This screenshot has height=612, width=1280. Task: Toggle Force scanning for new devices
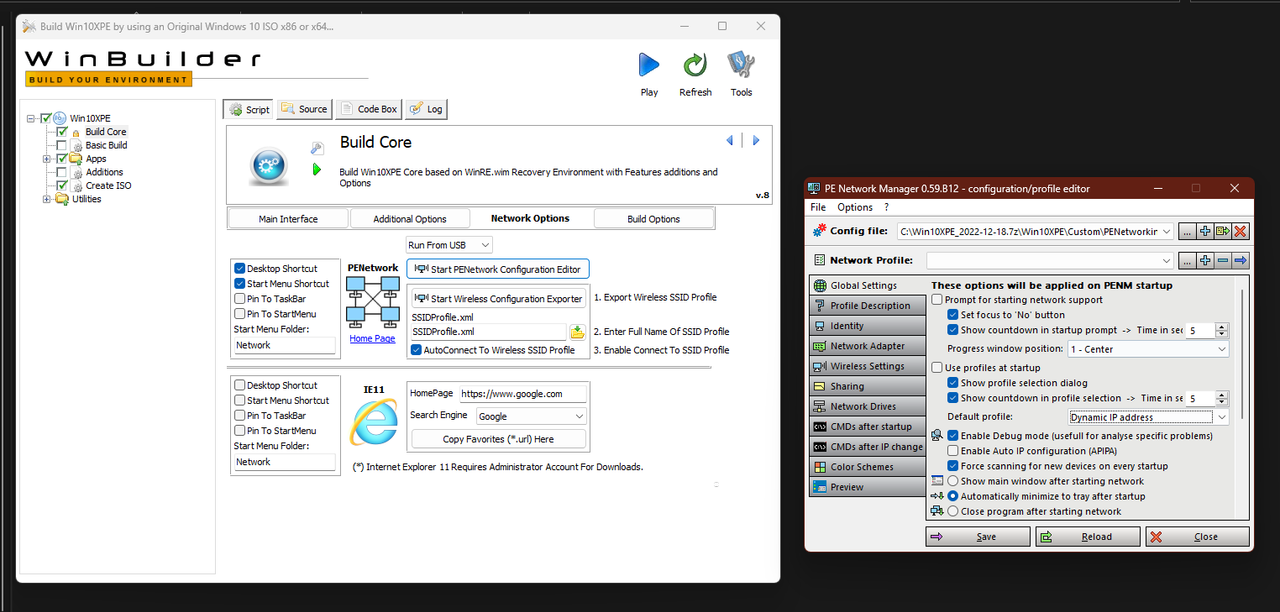click(953, 466)
